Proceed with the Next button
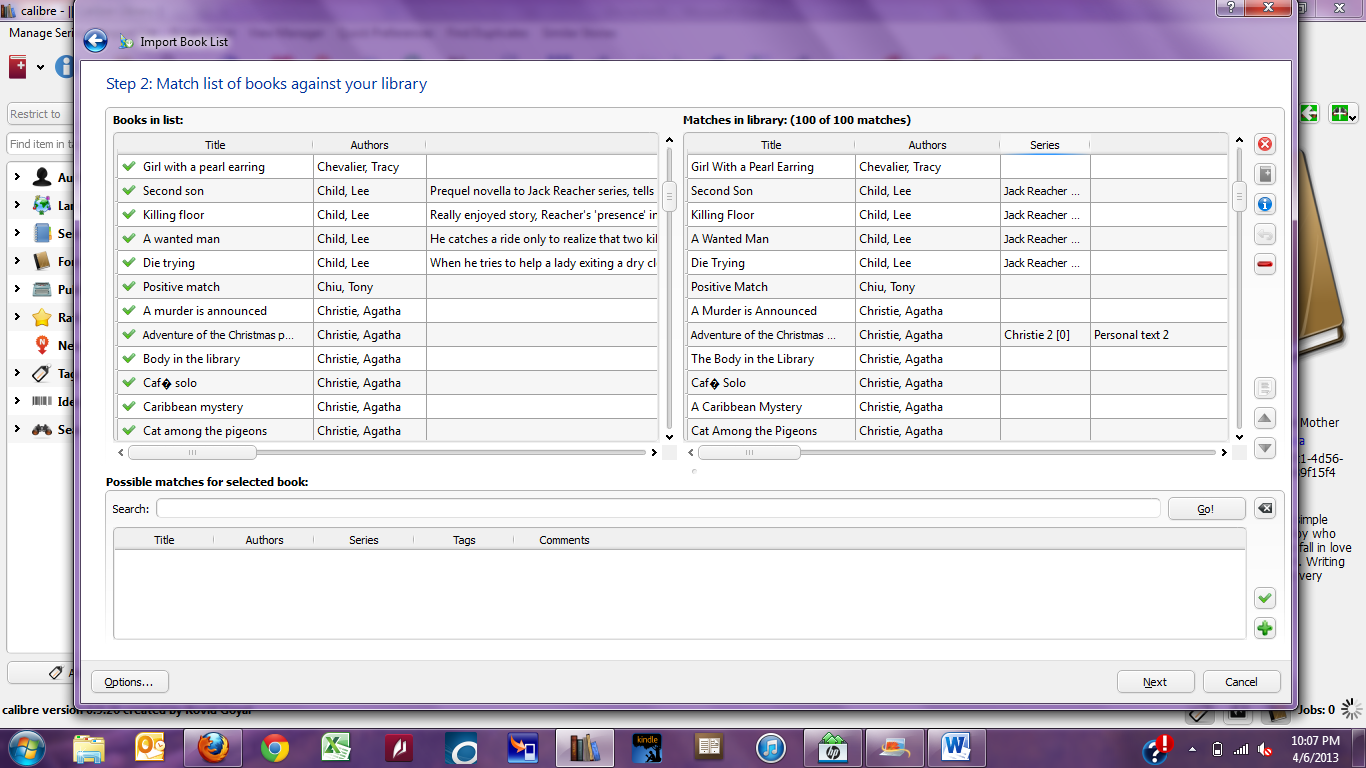 1155,682
